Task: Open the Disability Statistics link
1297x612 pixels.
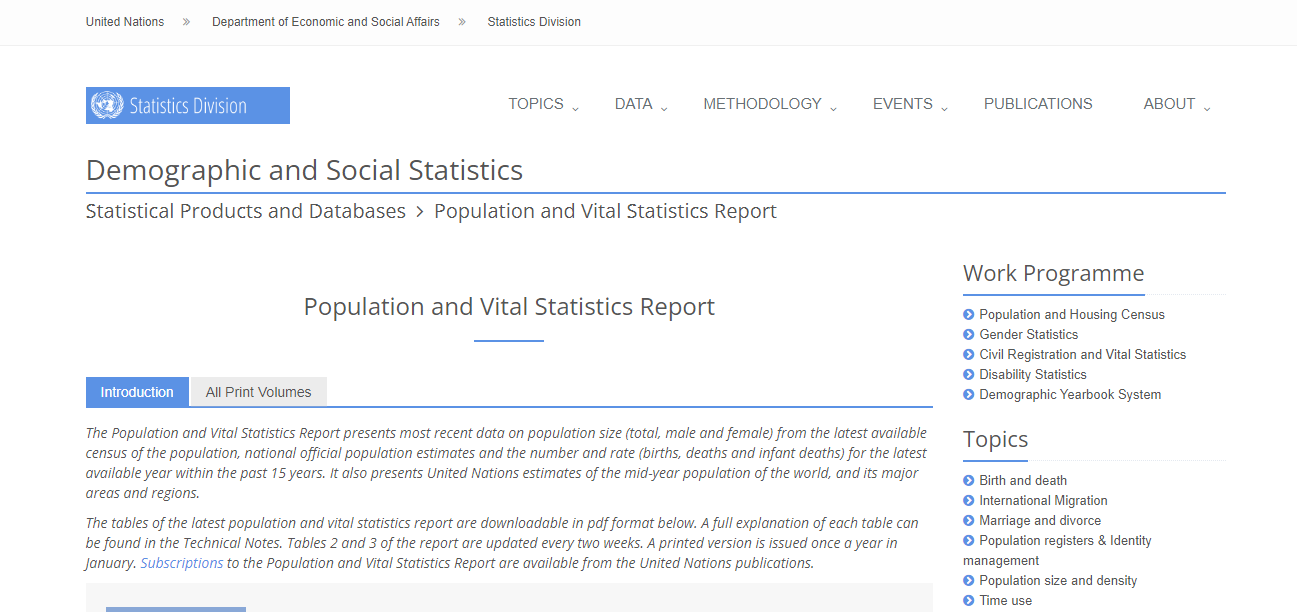Action: tap(1033, 374)
